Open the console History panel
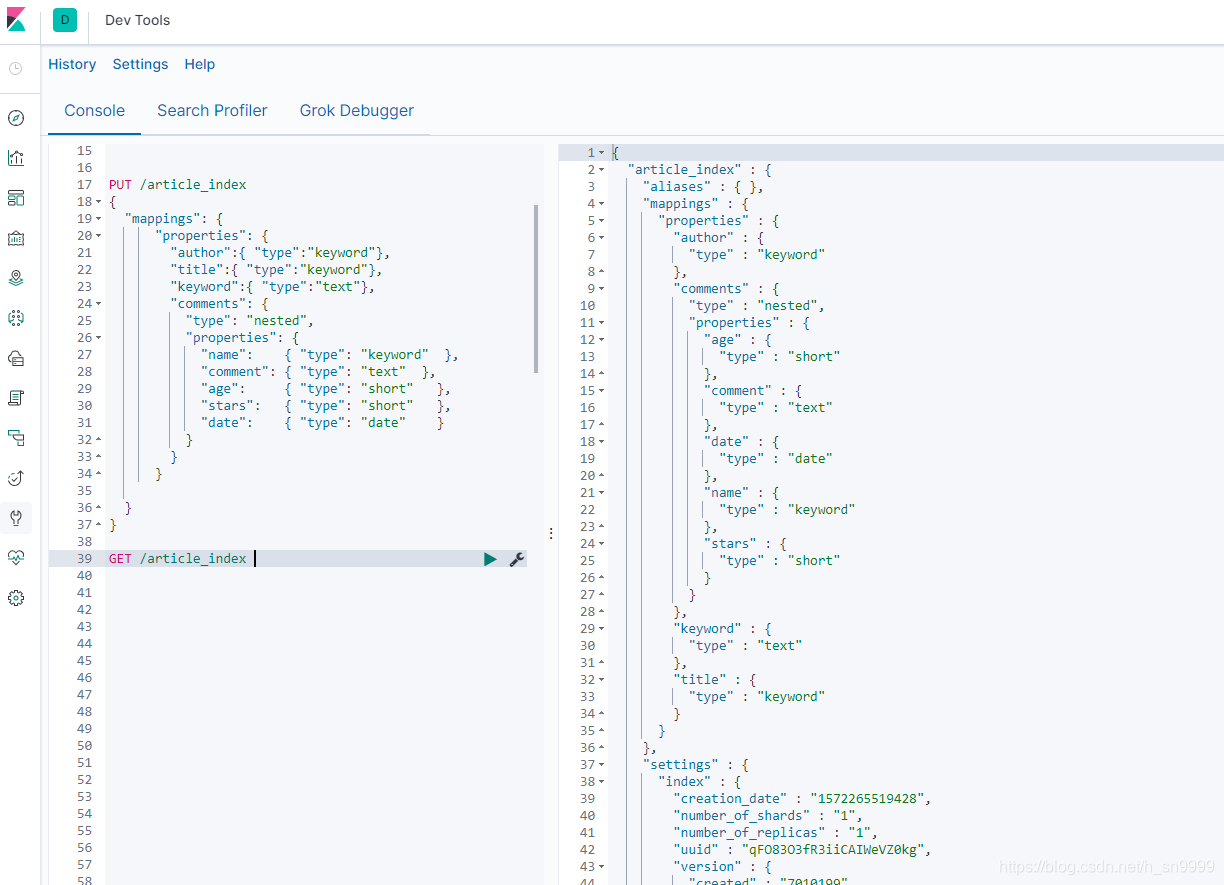This screenshot has height=885, width=1224. 72,64
